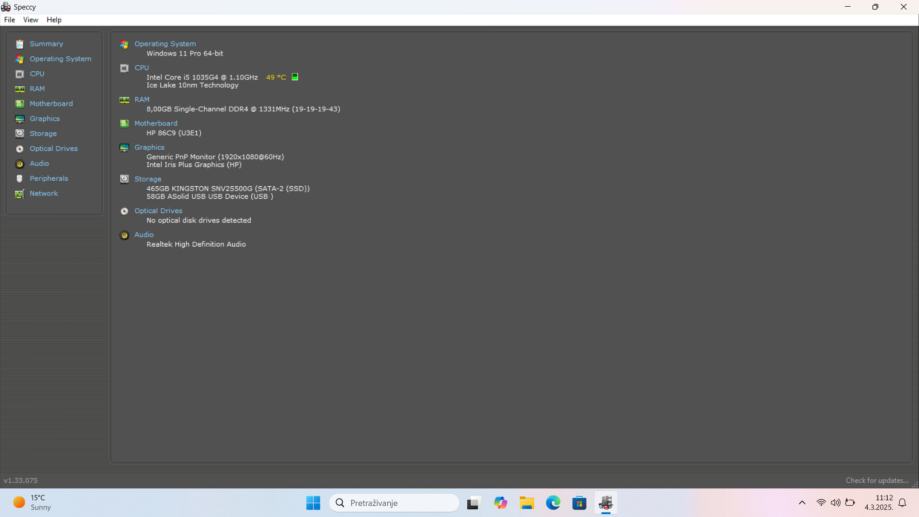Open File Explorer from the taskbar
919x517 pixels.
(x=526, y=503)
